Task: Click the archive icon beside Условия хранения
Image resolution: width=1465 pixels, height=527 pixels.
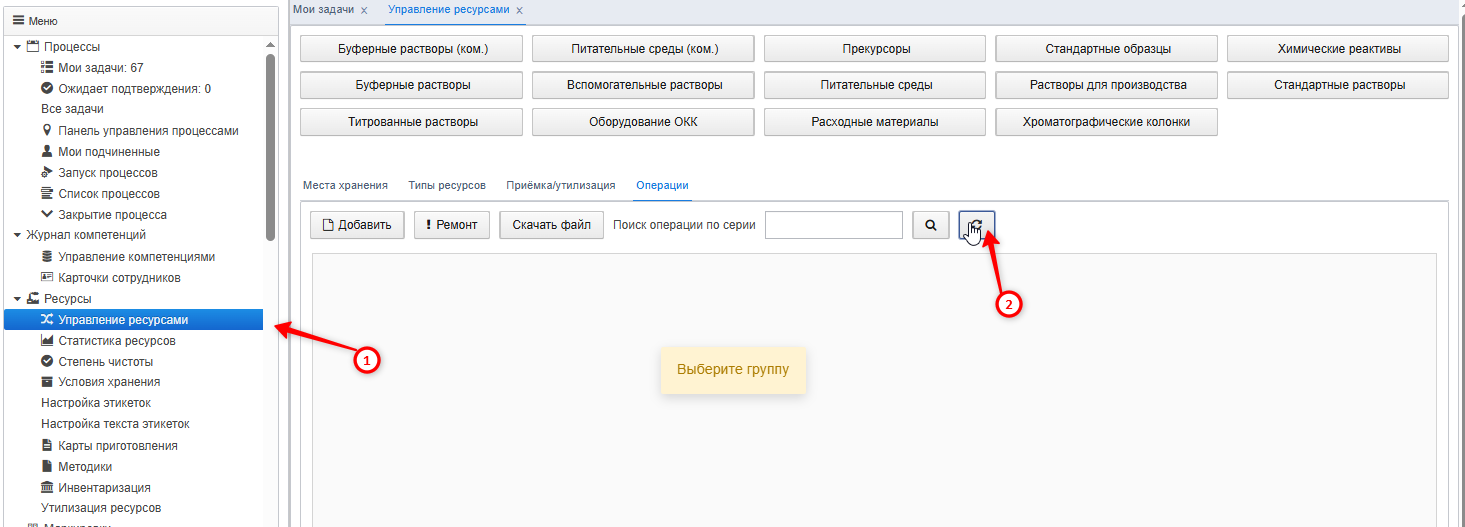Action: point(47,382)
